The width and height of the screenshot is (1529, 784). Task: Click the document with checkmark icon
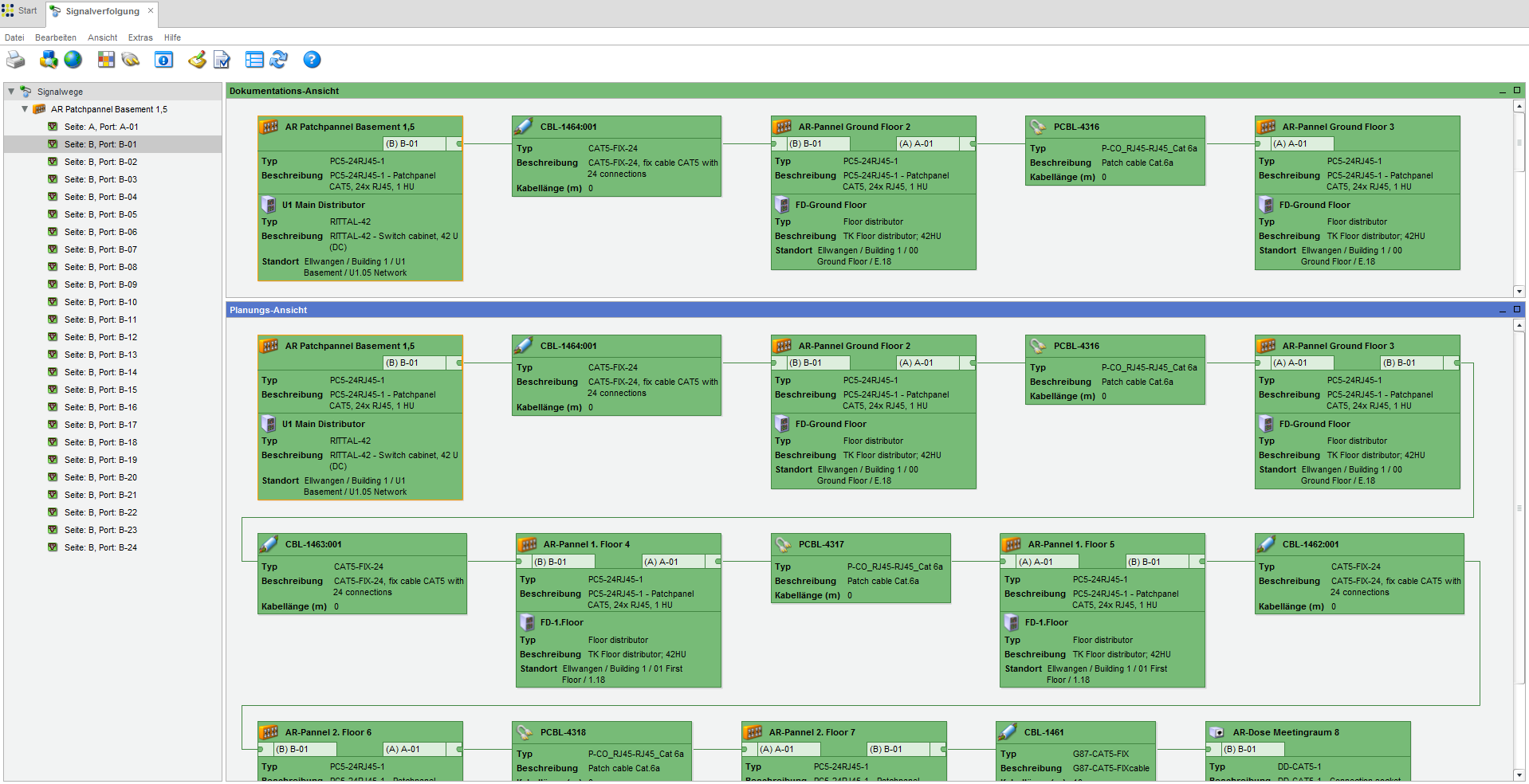point(222,60)
